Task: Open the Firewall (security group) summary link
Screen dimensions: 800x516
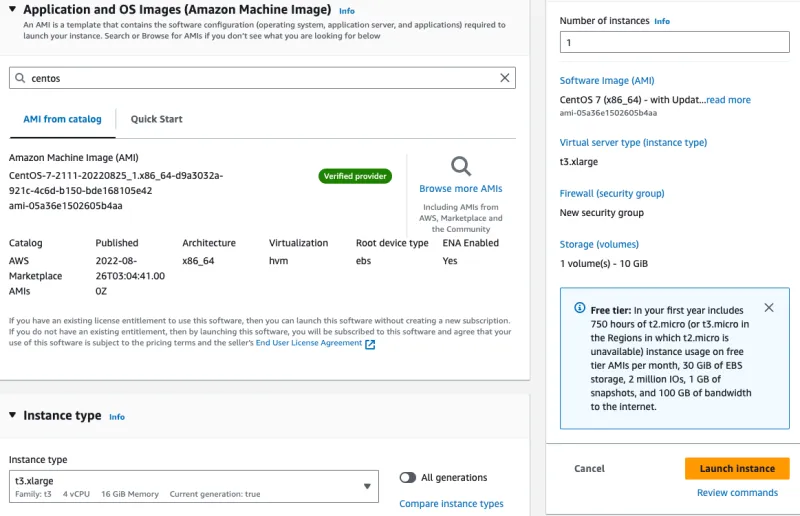Action: coord(612,193)
